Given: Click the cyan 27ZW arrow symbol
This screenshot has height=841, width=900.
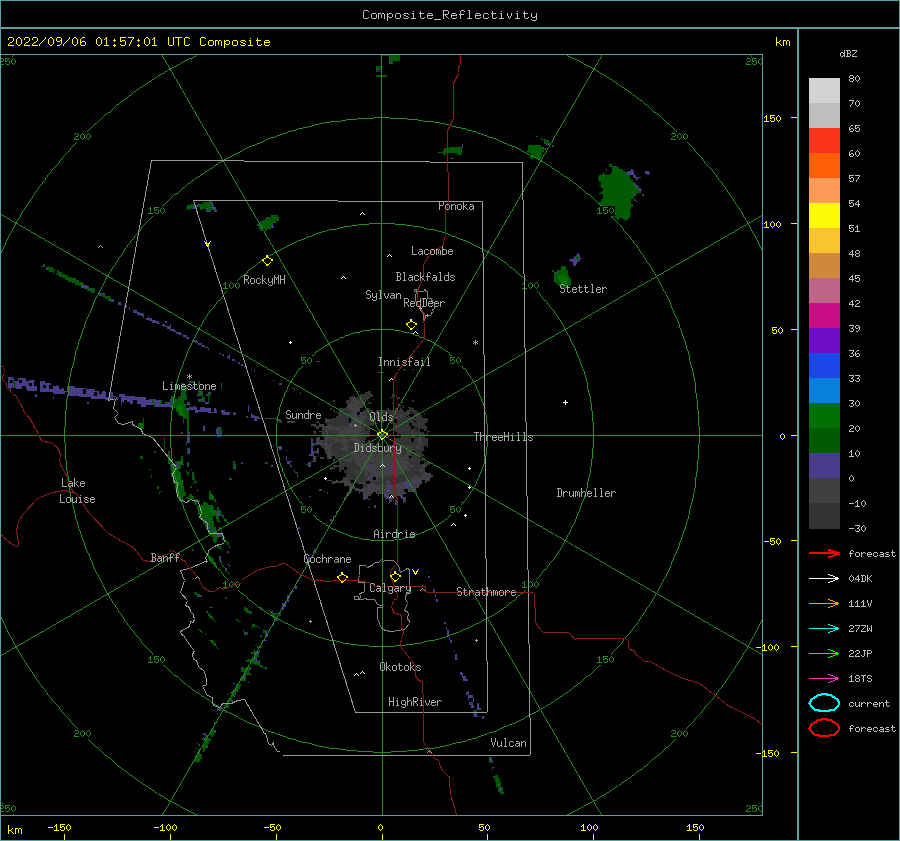Looking at the screenshot, I should [824, 629].
